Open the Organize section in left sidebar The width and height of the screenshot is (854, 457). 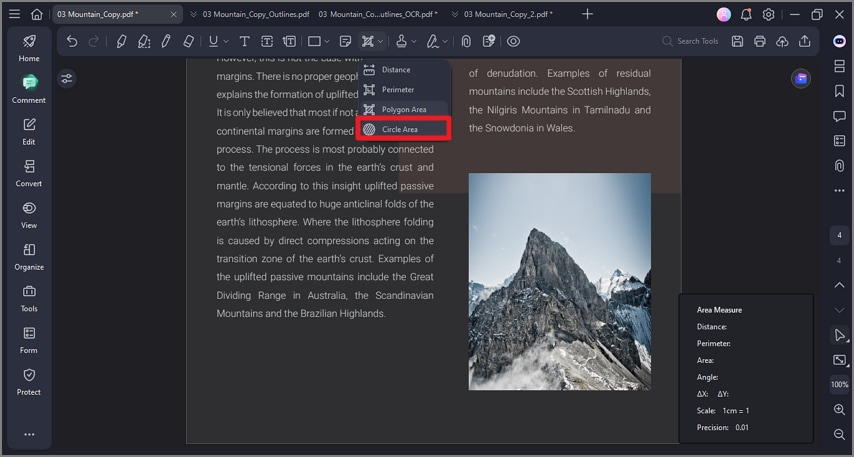tap(29, 257)
